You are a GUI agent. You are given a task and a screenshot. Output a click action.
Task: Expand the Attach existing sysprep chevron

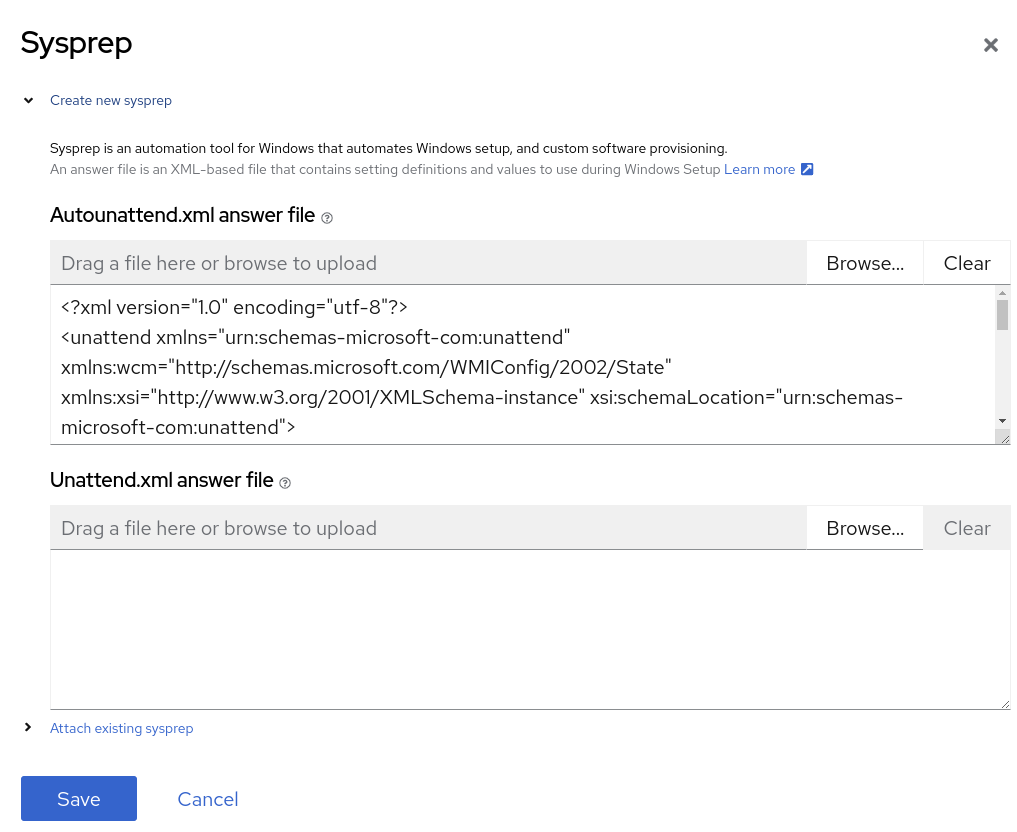pyautogui.click(x=28, y=727)
